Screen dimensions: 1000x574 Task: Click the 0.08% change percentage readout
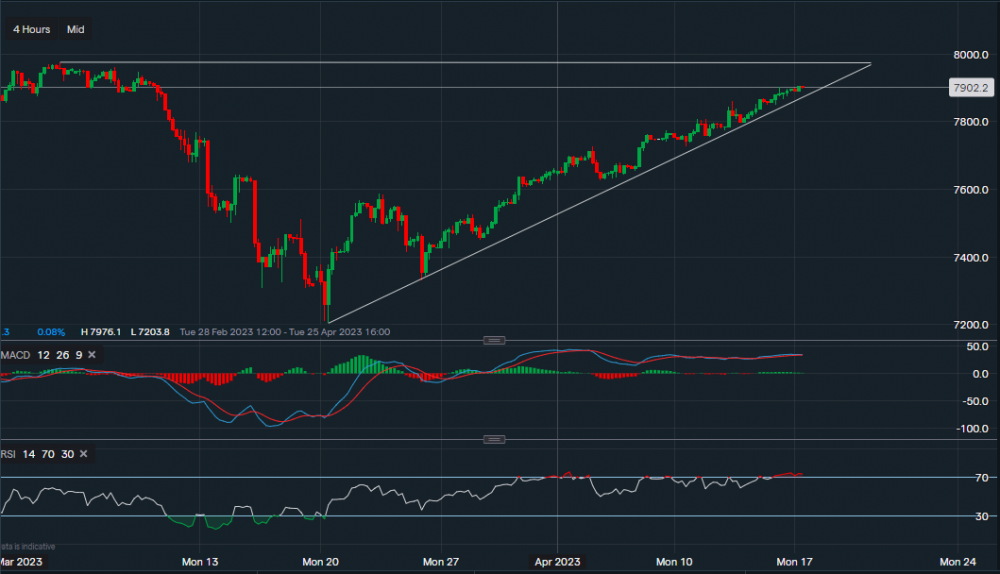point(52,332)
